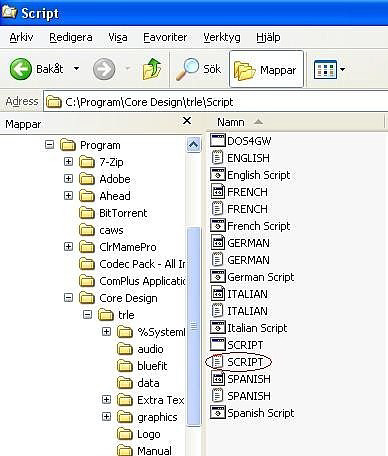Click the scroll up arrow in folder tree
Image resolution: width=388 pixels, height=456 pixels.
coord(194,145)
